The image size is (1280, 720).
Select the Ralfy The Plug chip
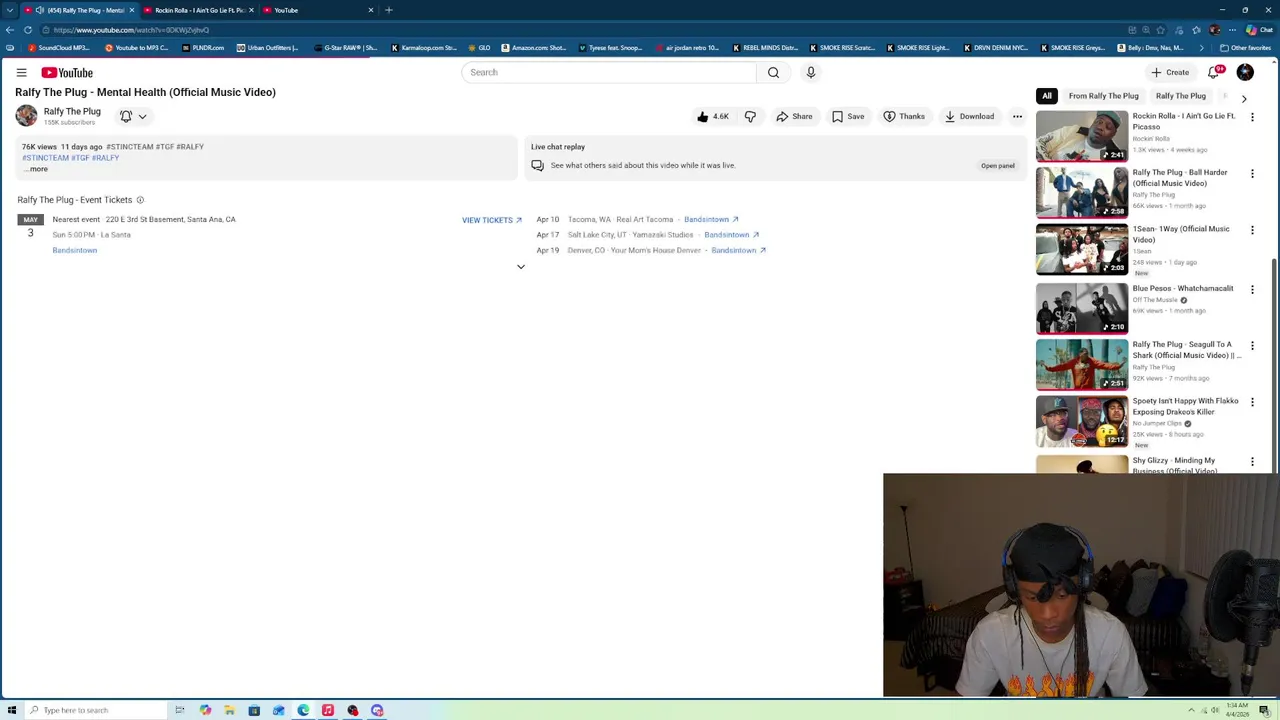click(1181, 96)
